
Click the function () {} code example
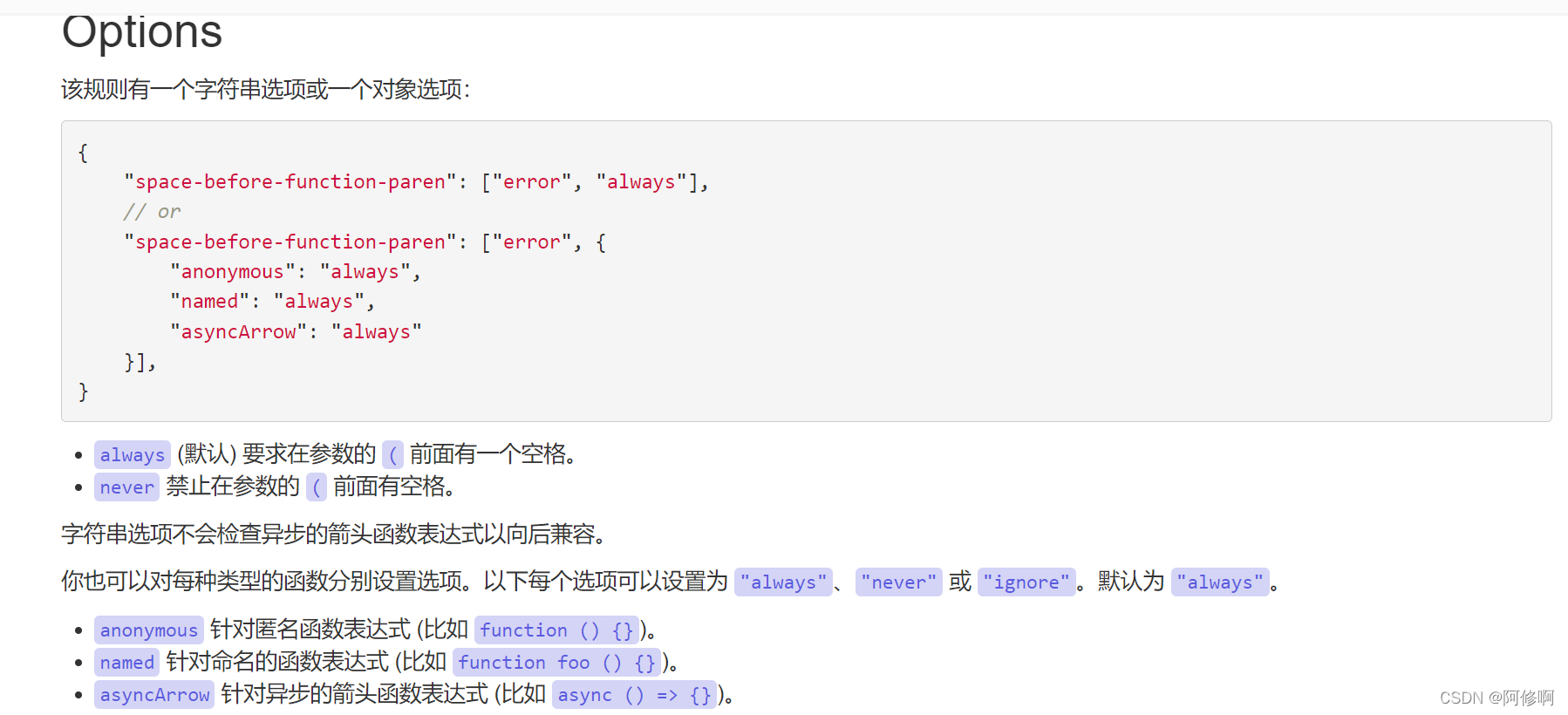tap(556, 630)
